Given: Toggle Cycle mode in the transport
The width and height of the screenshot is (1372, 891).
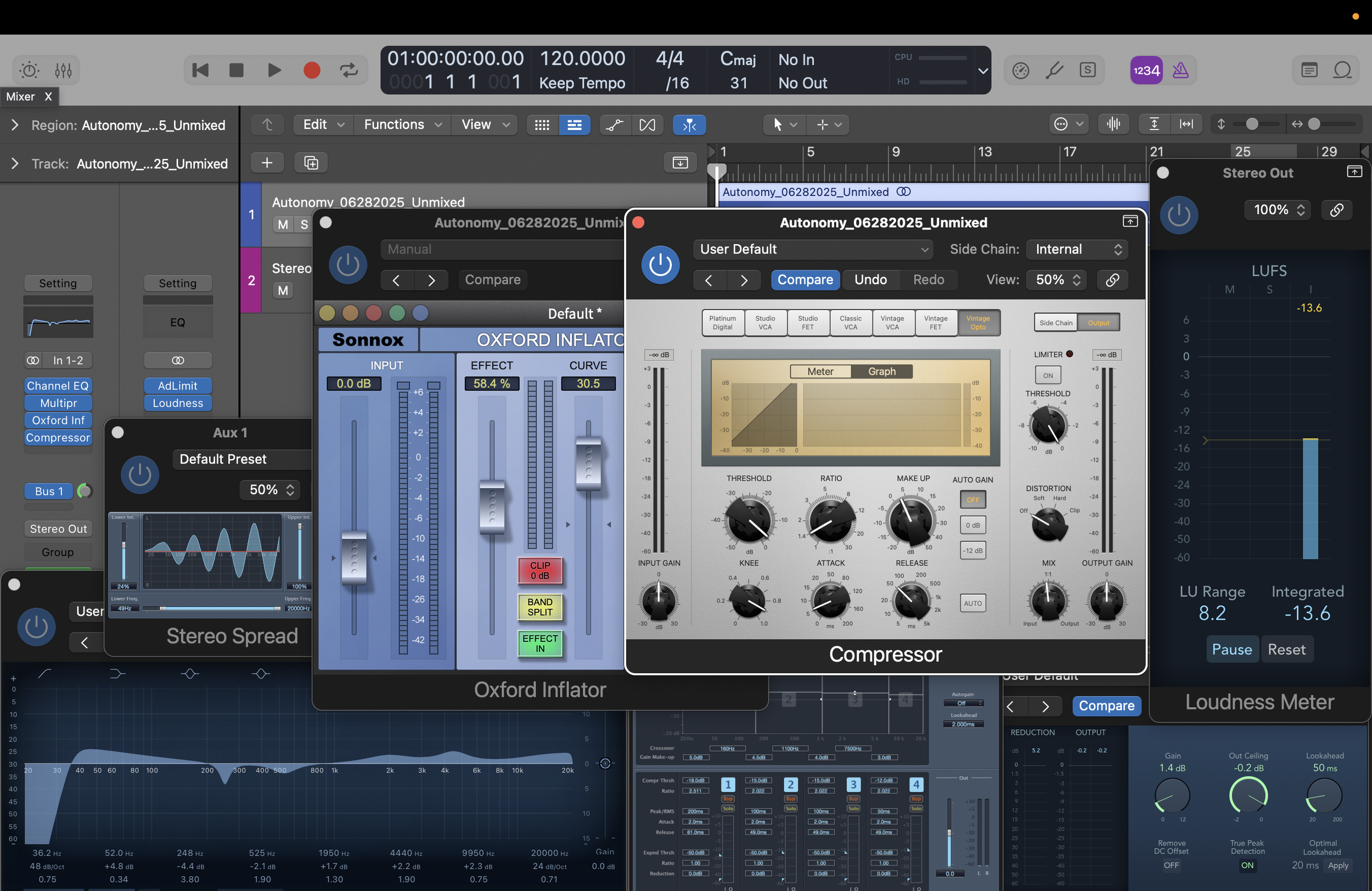Looking at the screenshot, I should tap(349, 70).
